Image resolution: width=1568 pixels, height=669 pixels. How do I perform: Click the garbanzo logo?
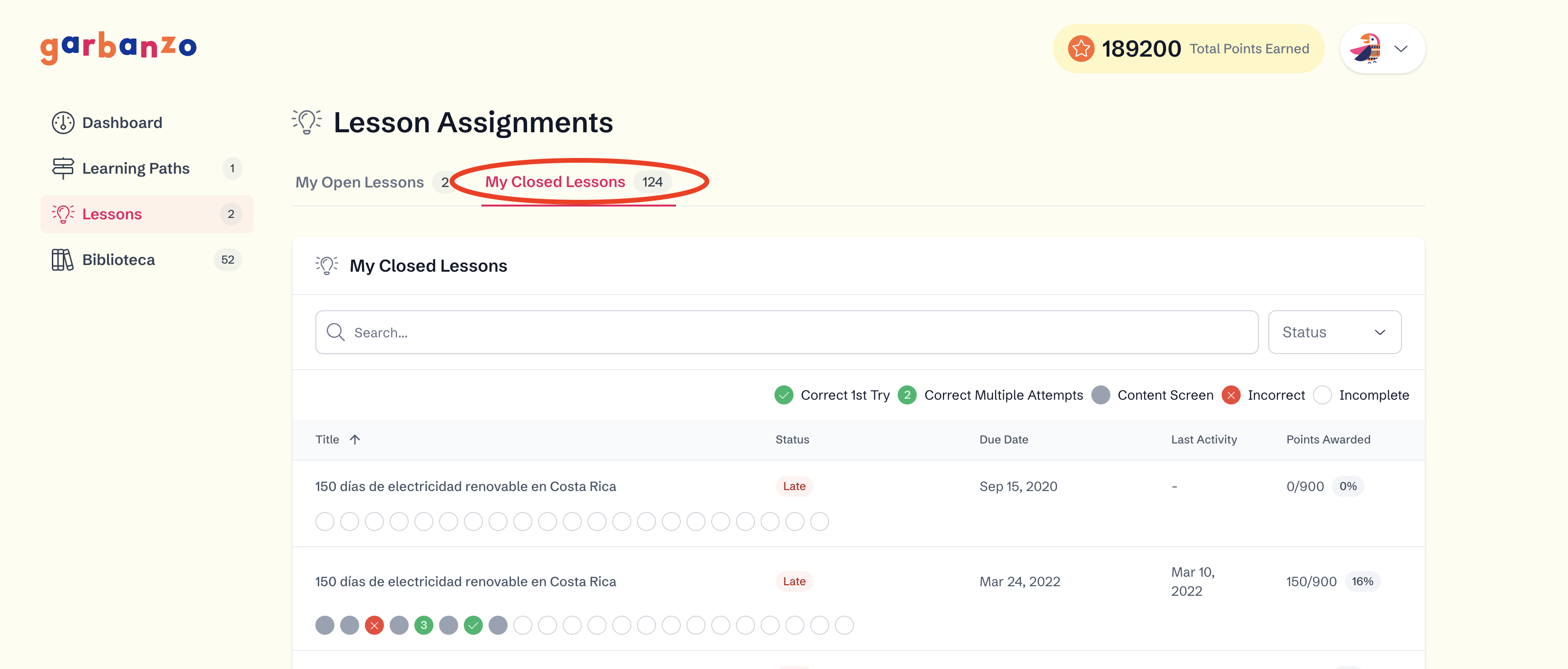[x=118, y=48]
